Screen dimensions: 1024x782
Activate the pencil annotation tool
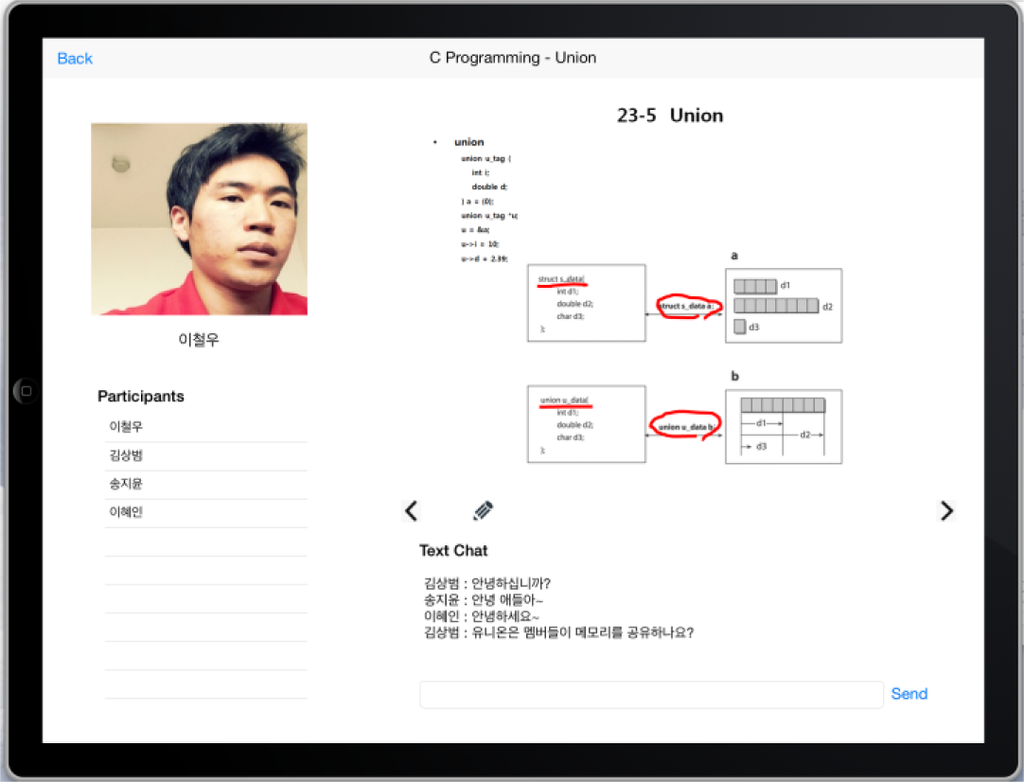coord(483,511)
